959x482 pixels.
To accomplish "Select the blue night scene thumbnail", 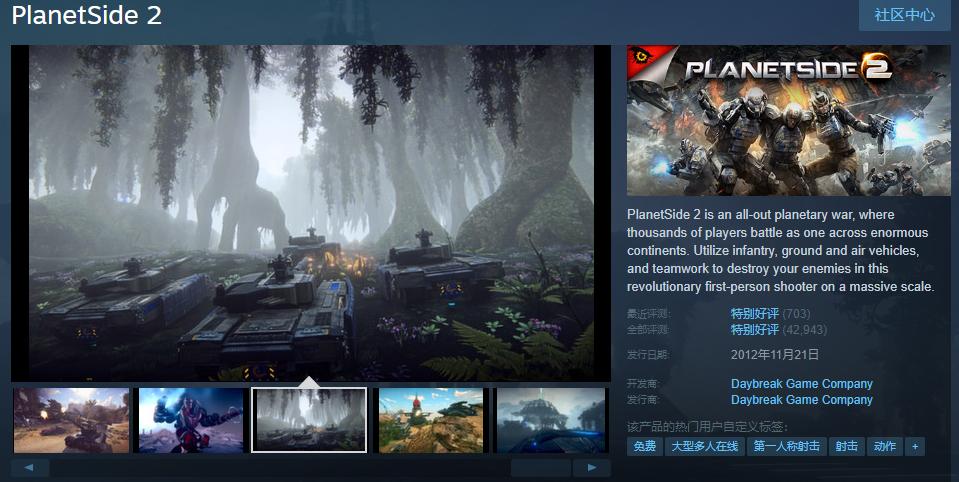I will click(x=551, y=420).
